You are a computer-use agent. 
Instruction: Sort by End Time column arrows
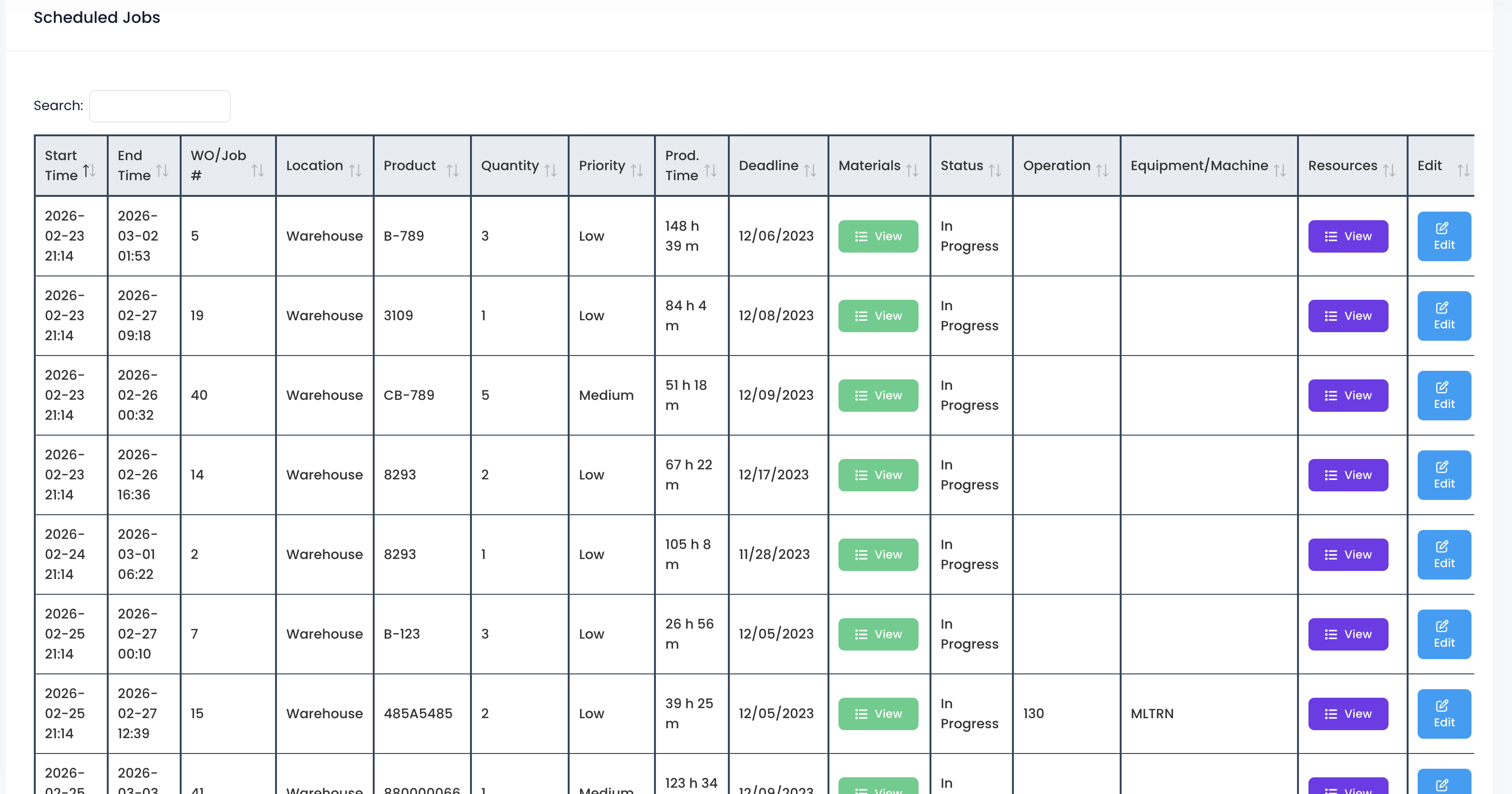tap(162, 171)
